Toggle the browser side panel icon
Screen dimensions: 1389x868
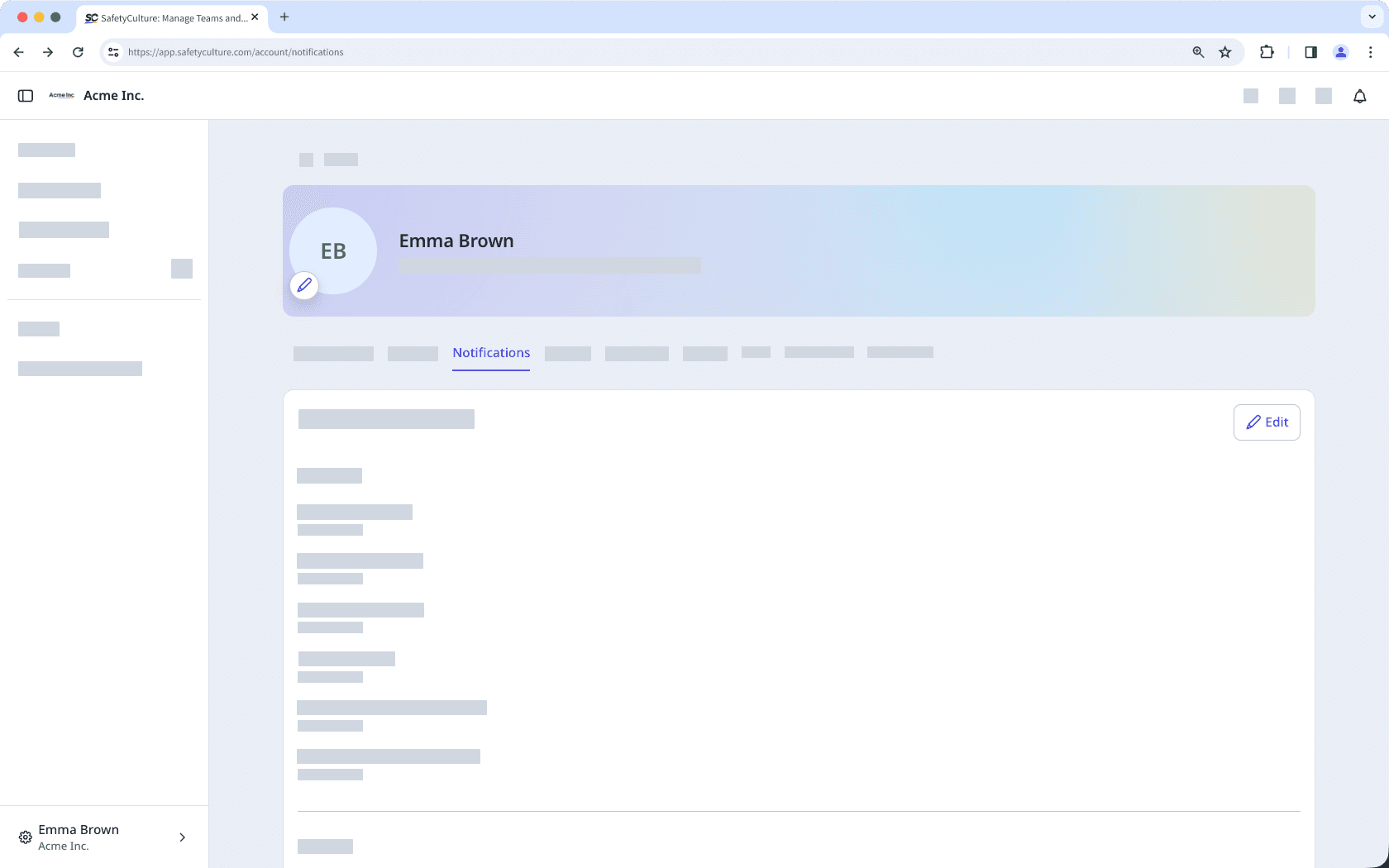pos(1310,52)
